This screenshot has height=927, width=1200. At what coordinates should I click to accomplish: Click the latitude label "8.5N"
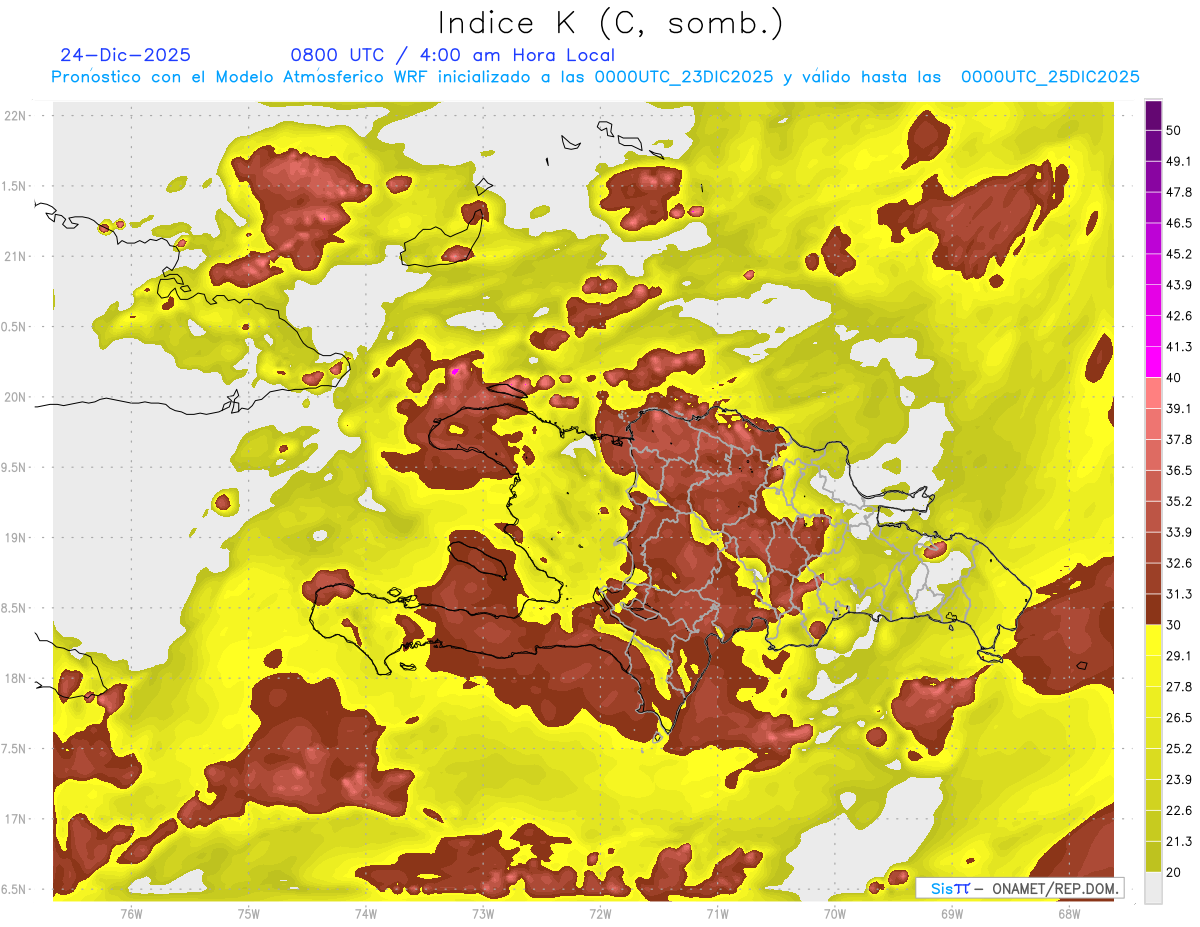pos(14,609)
